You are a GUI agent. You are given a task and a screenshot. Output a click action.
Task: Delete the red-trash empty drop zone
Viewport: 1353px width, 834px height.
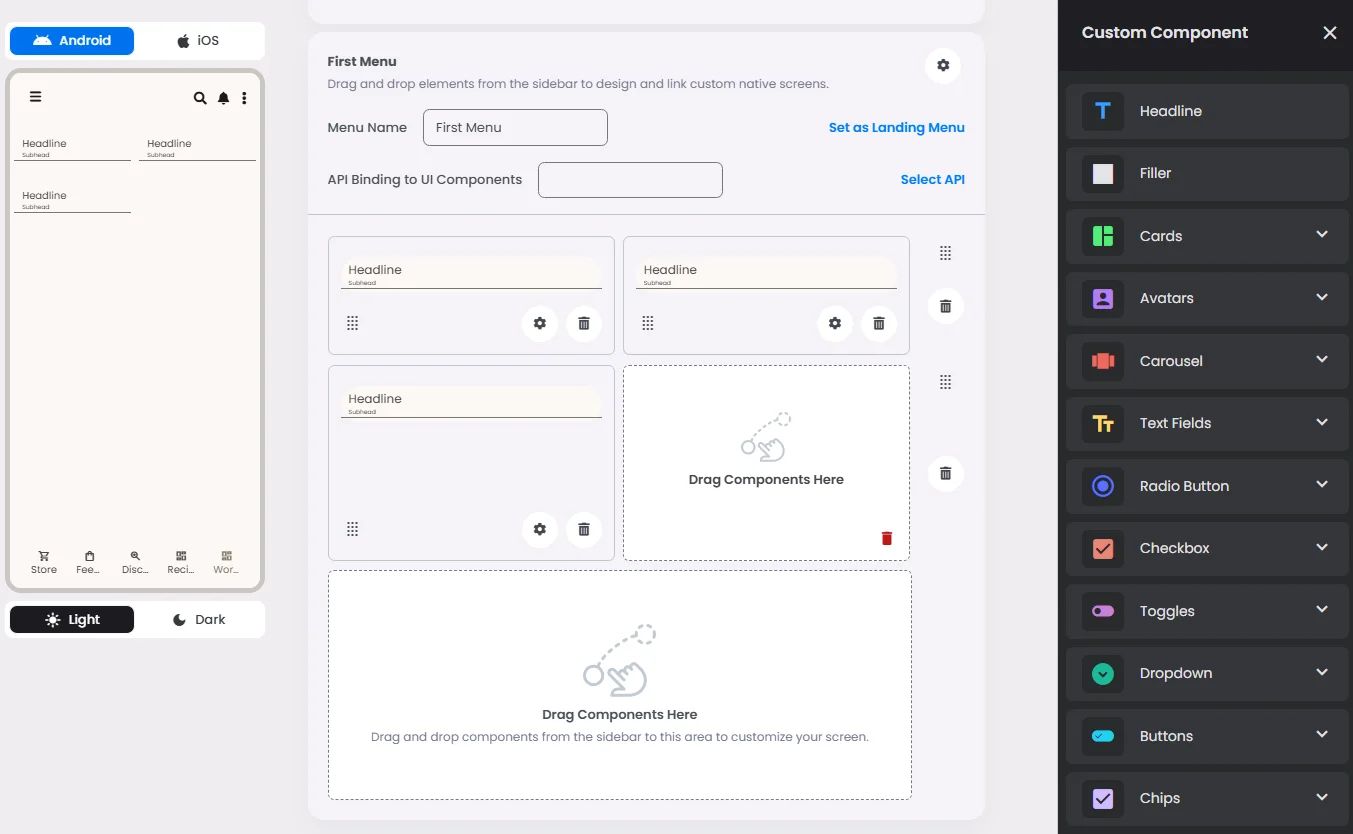point(886,538)
